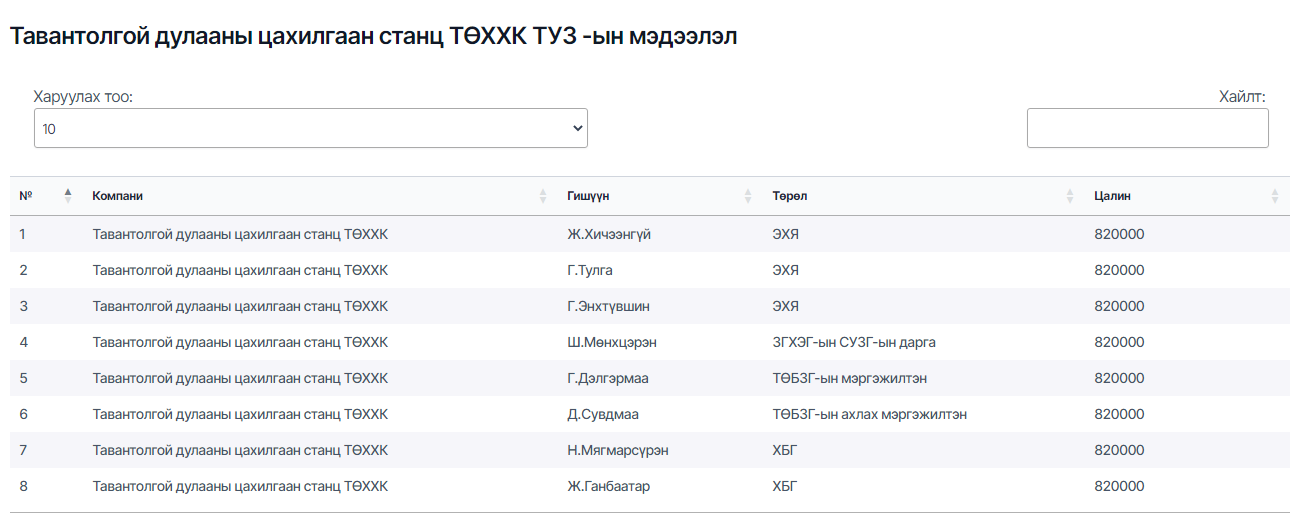The height and width of the screenshot is (514, 1311).
Task: Click the ЗГХЭГ-ын СУЗГ-ын дарга cell
Action: tap(854, 342)
